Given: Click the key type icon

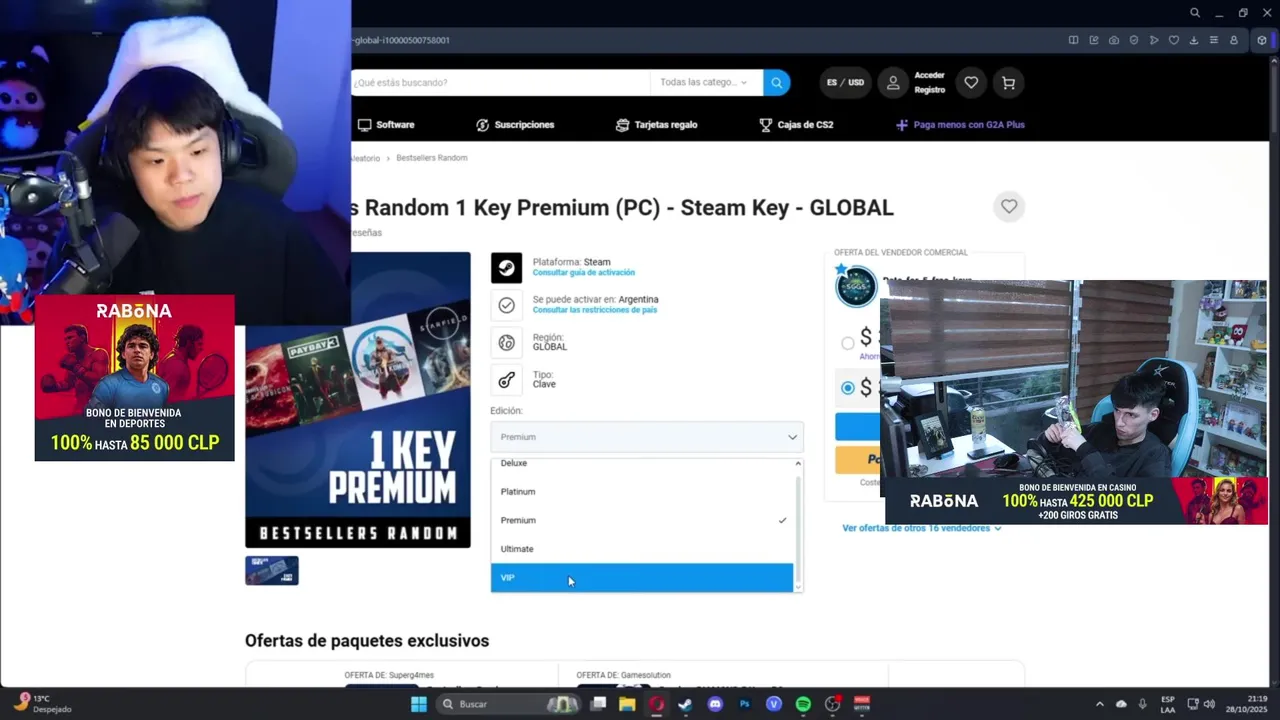Looking at the screenshot, I should tap(506, 379).
